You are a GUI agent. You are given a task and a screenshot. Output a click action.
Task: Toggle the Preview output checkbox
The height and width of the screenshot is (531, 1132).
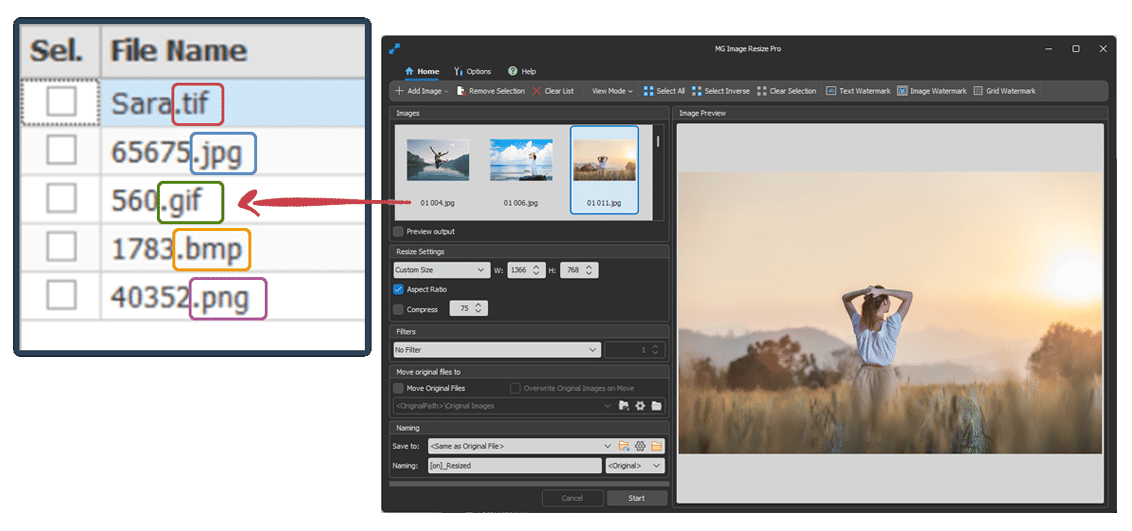click(399, 232)
